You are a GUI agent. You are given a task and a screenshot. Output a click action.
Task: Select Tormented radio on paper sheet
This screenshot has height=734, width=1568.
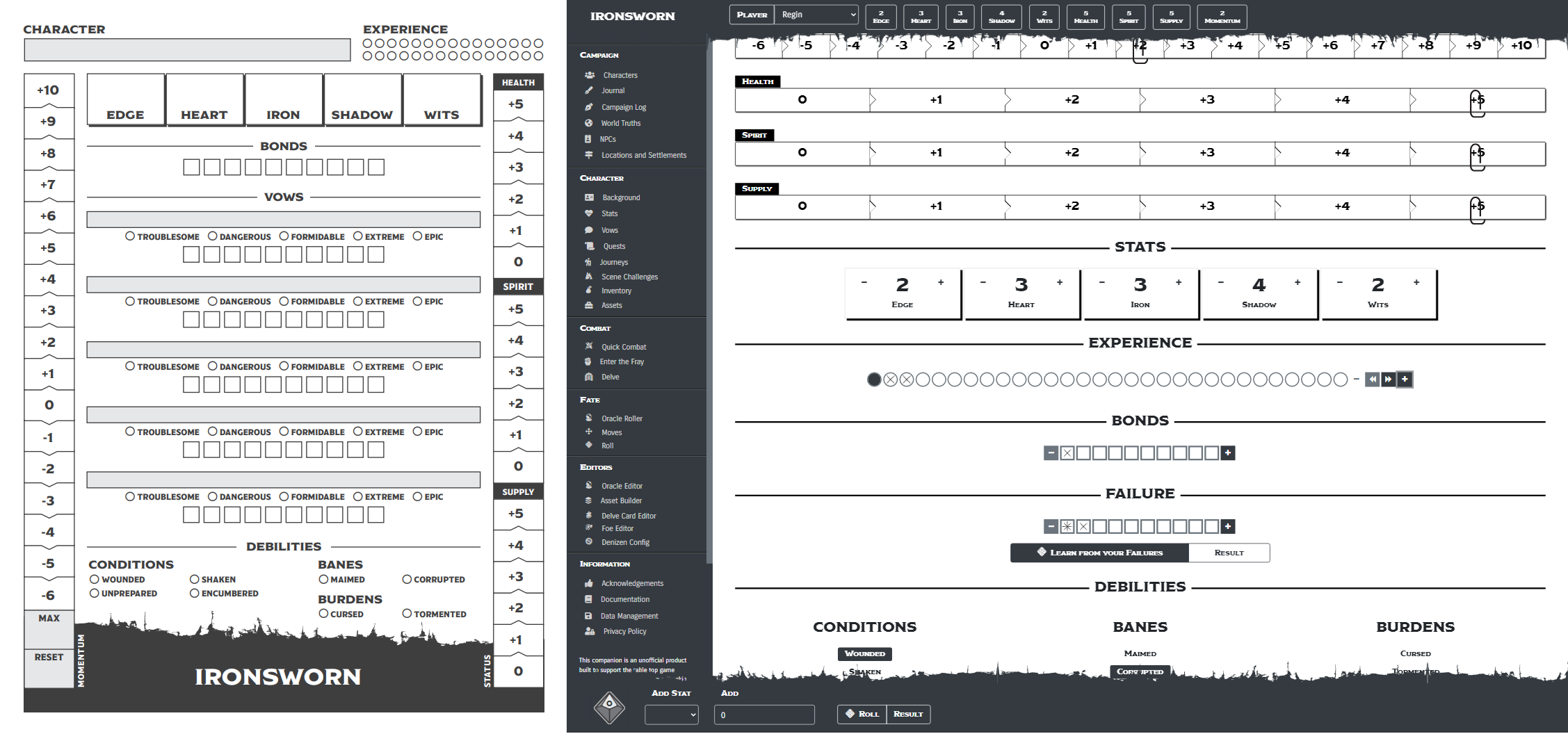pyautogui.click(x=407, y=614)
